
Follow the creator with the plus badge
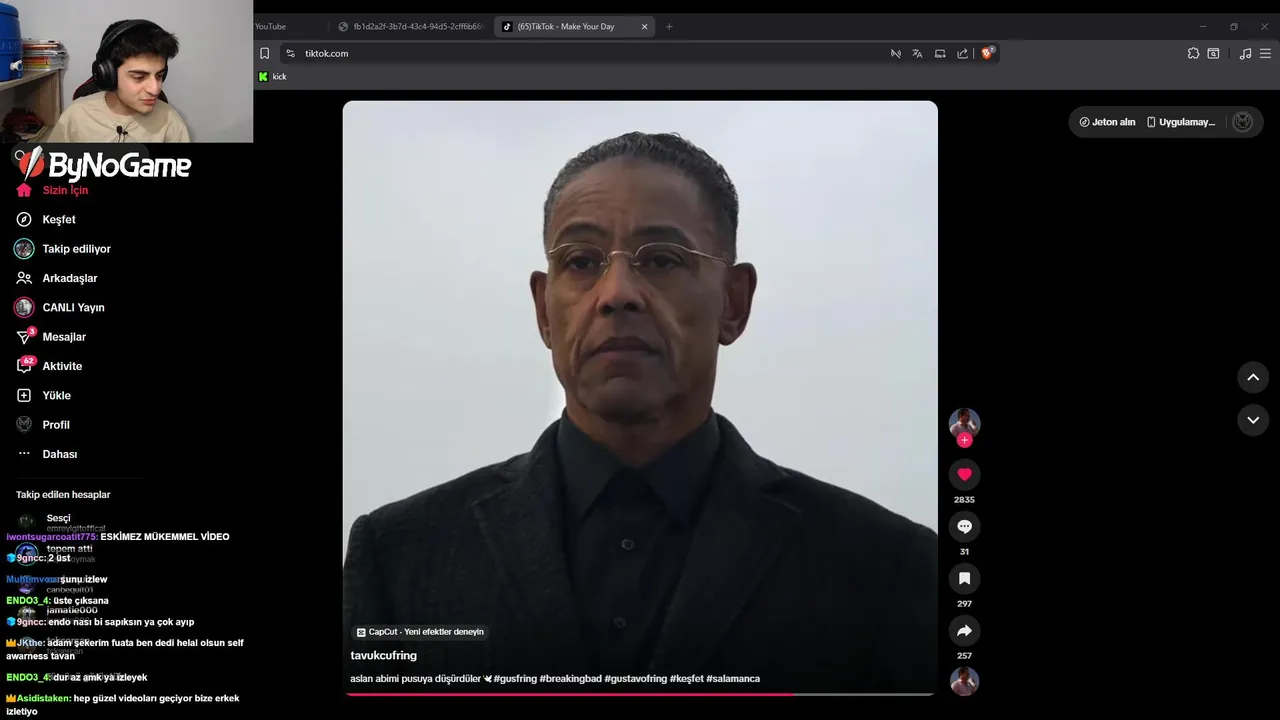964,440
